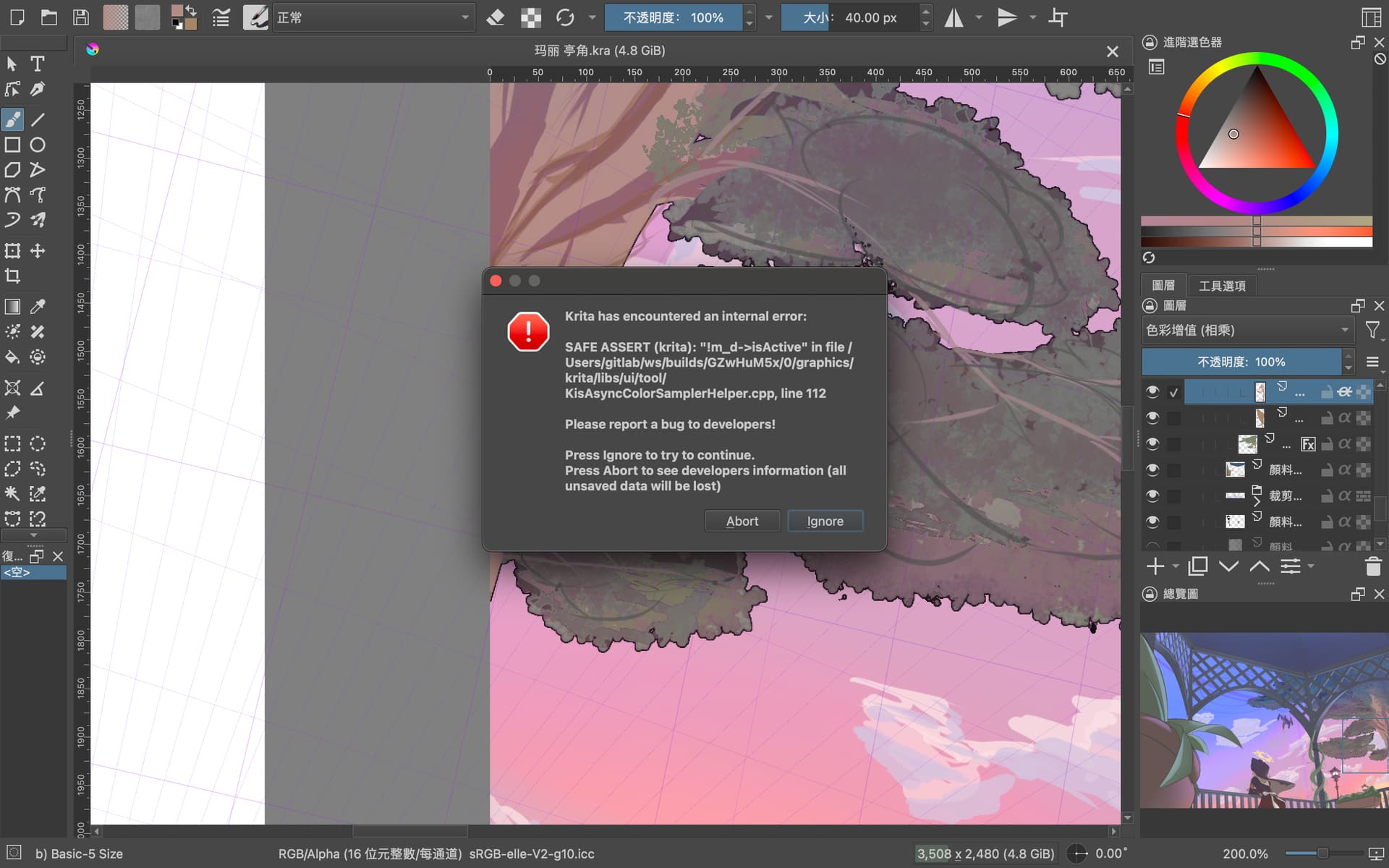Toggle visibility of the layer with Fx

[x=1152, y=443]
